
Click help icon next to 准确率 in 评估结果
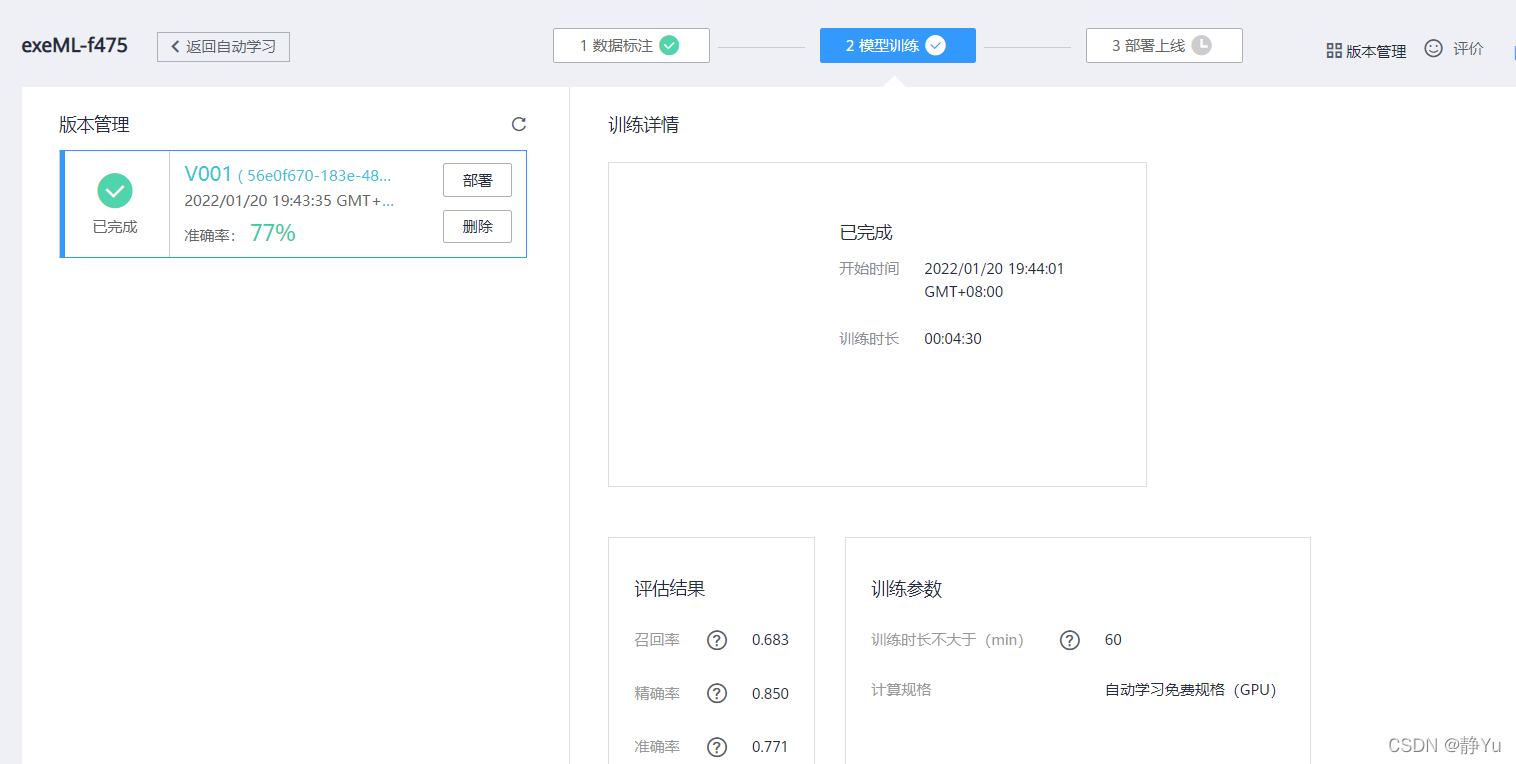point(717,747)
